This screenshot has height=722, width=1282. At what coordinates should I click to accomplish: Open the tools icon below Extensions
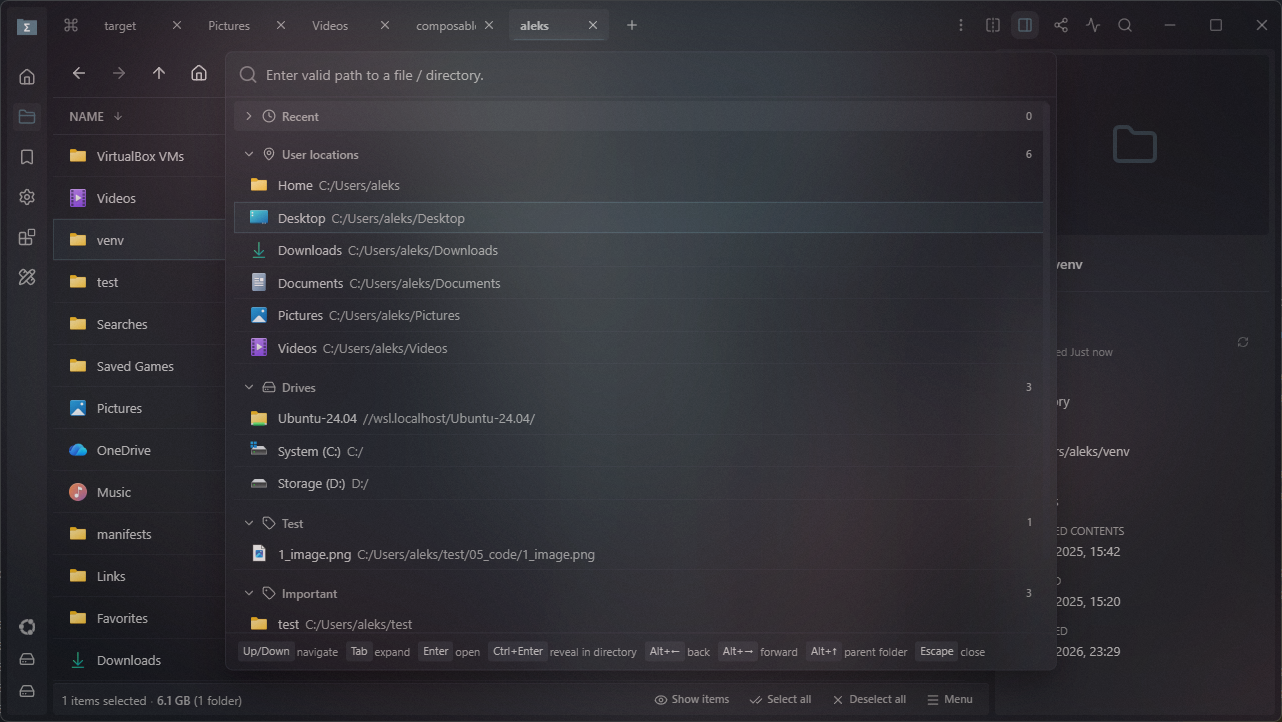(x=27, y=277)
